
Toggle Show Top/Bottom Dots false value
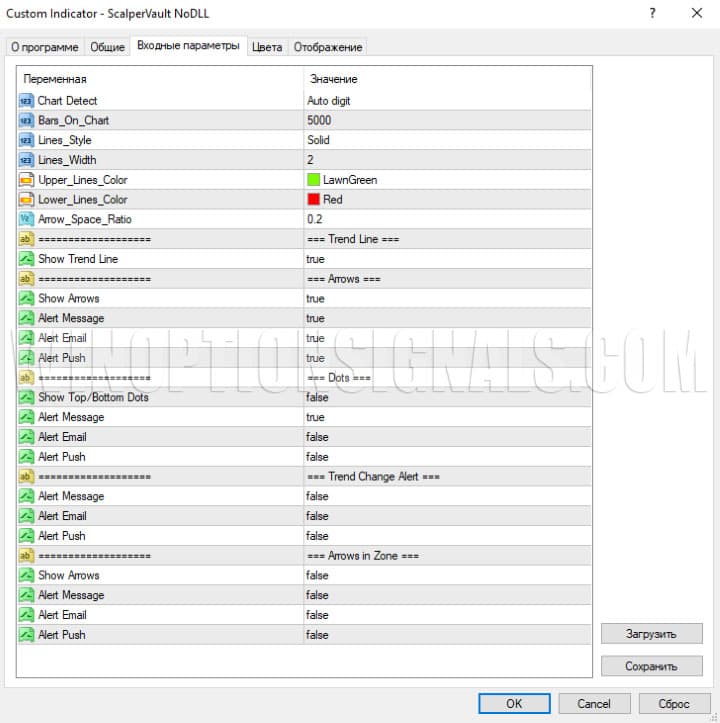317,398
